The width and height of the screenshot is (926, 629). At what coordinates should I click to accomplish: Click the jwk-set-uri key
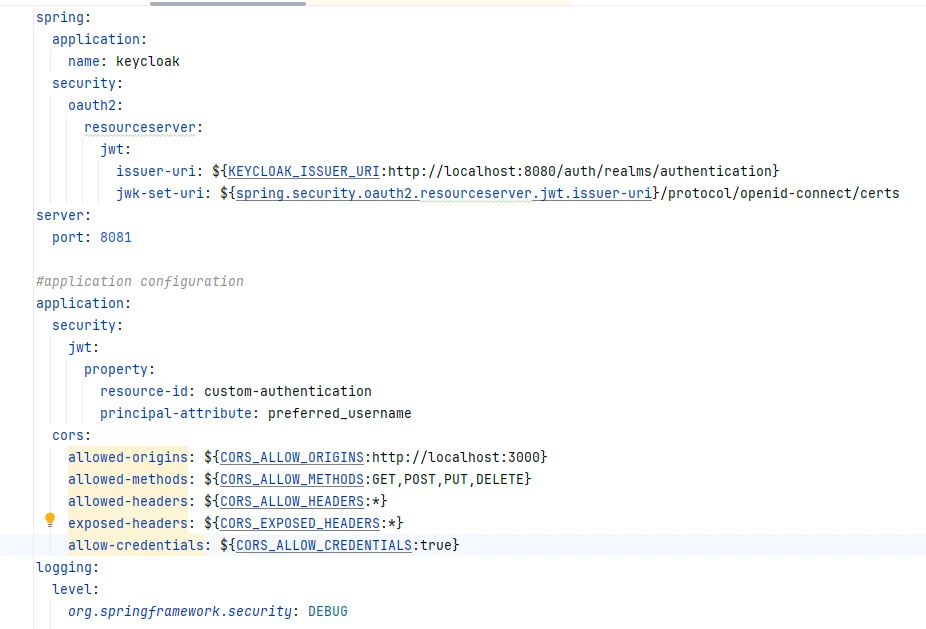(x=159, y=193)
